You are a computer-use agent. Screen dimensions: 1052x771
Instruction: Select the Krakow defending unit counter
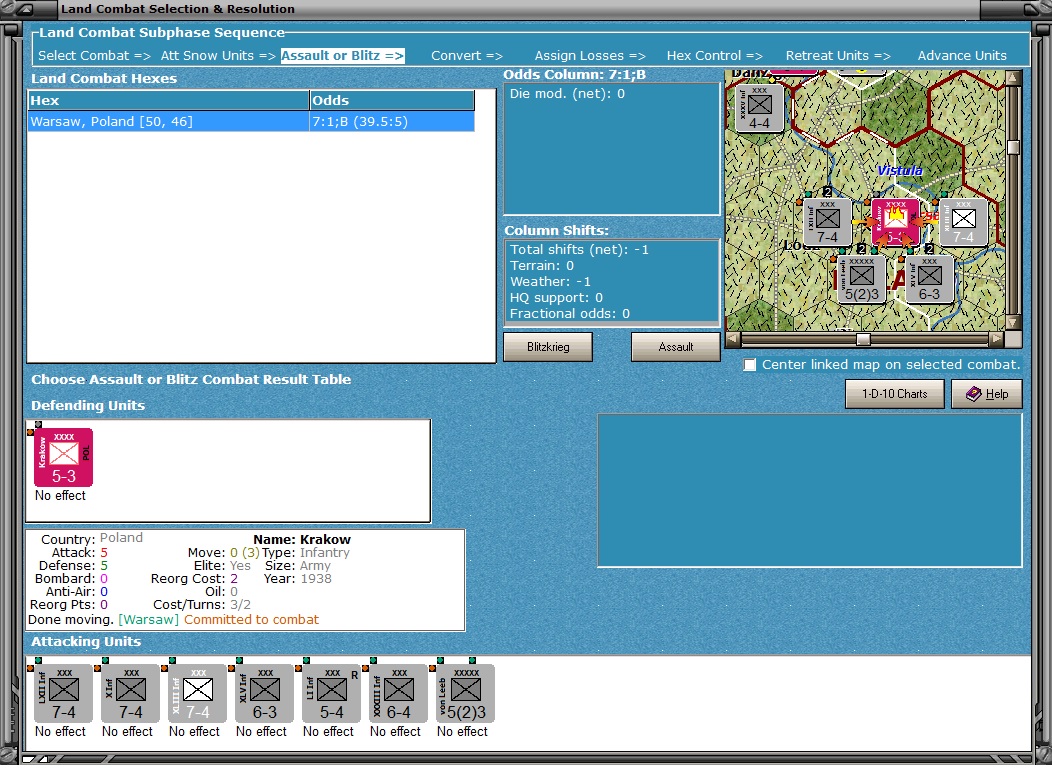point(62,456)
